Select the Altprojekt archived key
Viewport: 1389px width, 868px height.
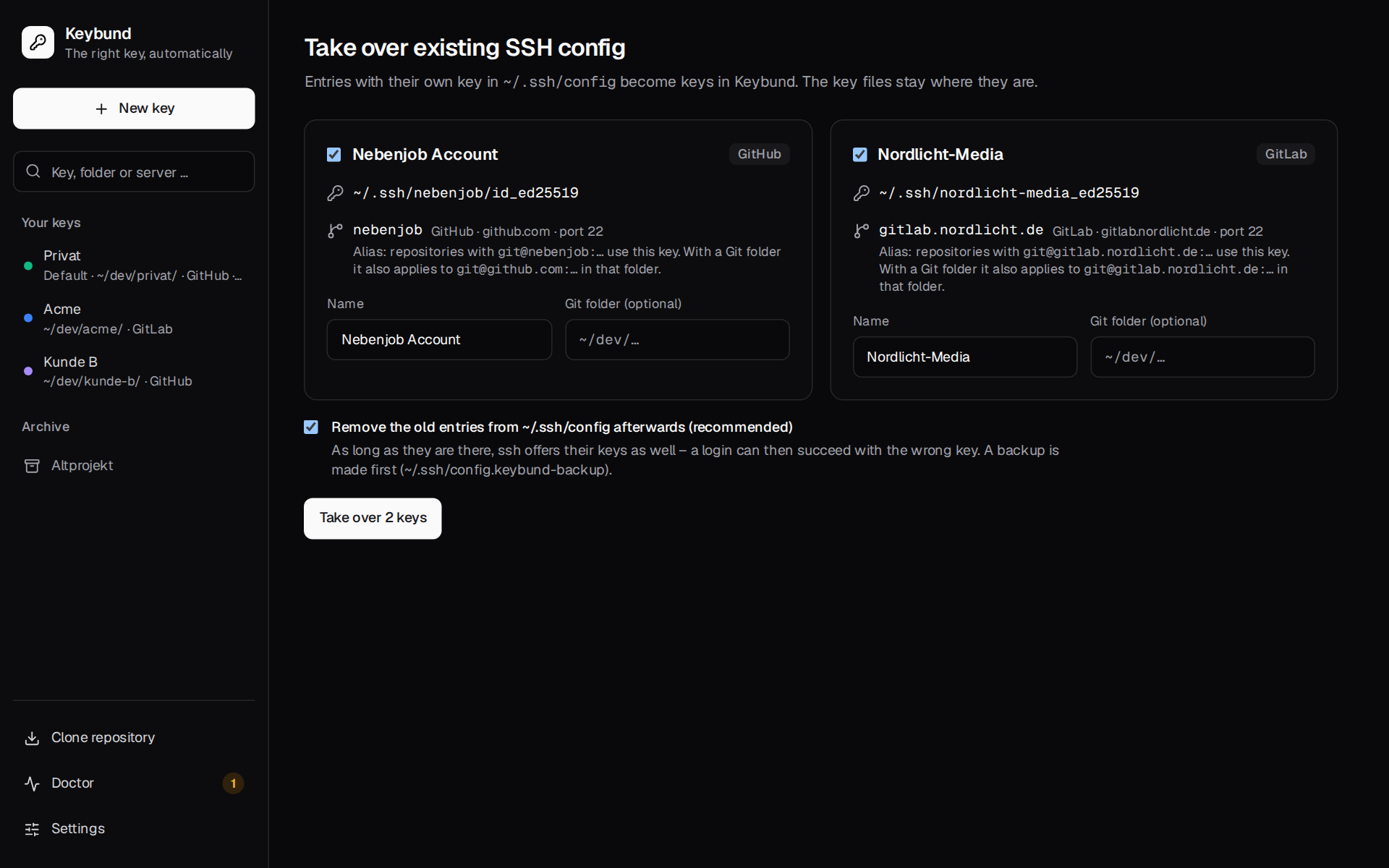[x=134, y=466]
